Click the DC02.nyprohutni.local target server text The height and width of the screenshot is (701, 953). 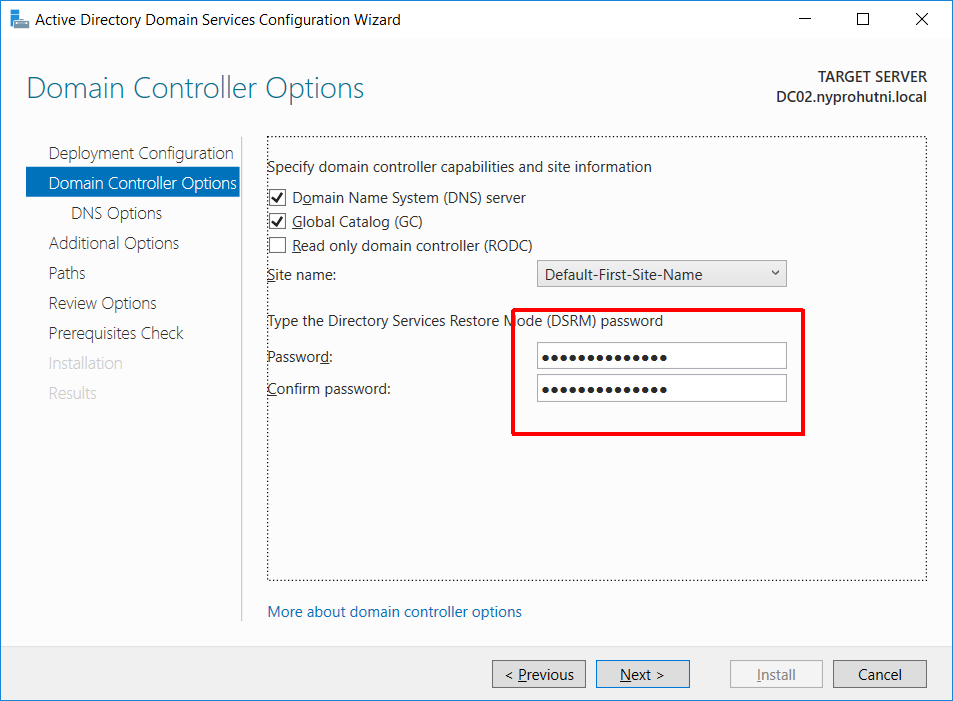click(x=851, y=97)
